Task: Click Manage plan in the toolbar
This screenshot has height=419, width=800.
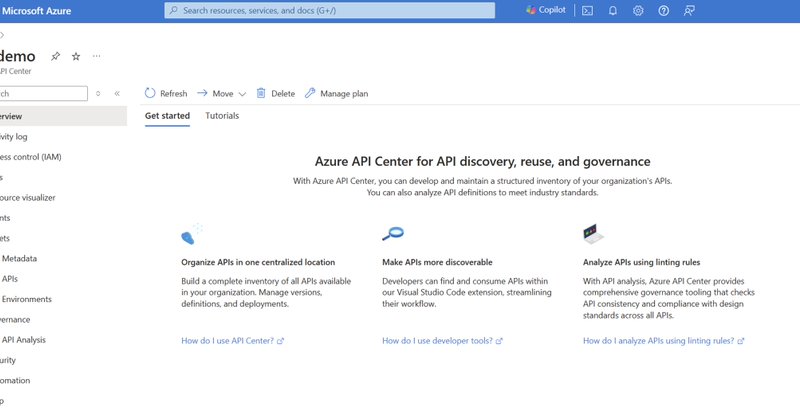Action: coord(337,93)
